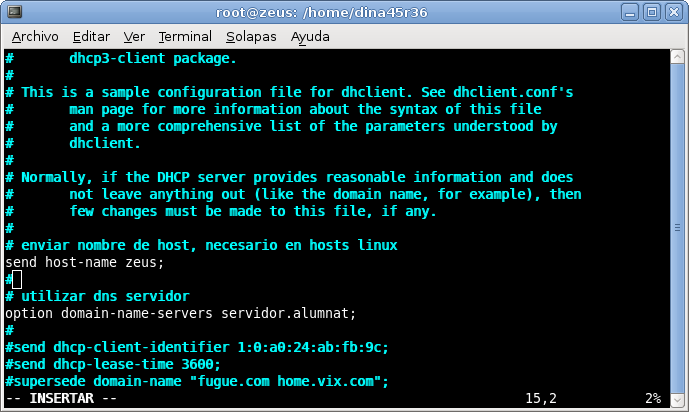Close the root@zeus terminal window
Viewport: 689px width, 412px height.
(674, 12)
